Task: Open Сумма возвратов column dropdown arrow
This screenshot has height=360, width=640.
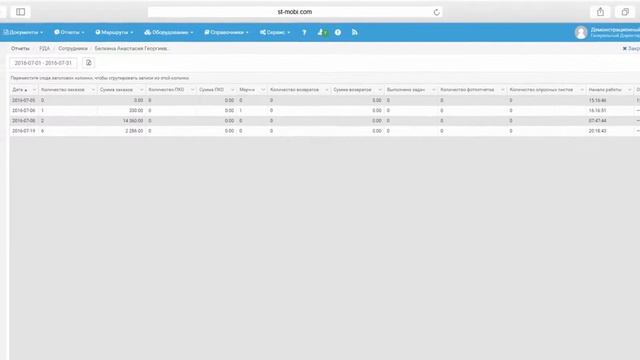Action: point(380,90)
